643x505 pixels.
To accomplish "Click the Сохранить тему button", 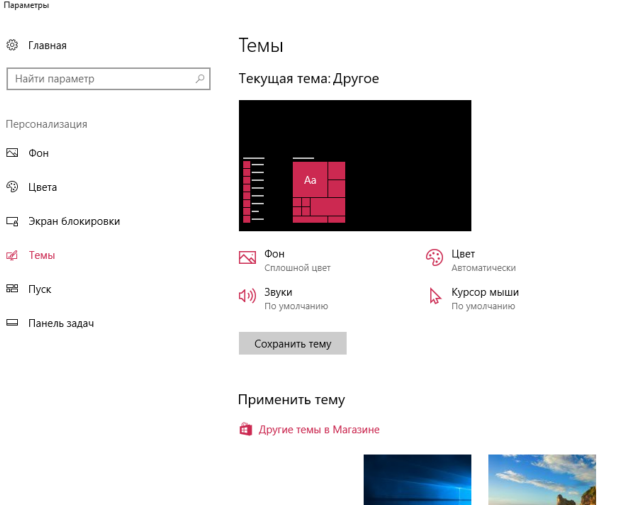I will (x=293, y=343).
